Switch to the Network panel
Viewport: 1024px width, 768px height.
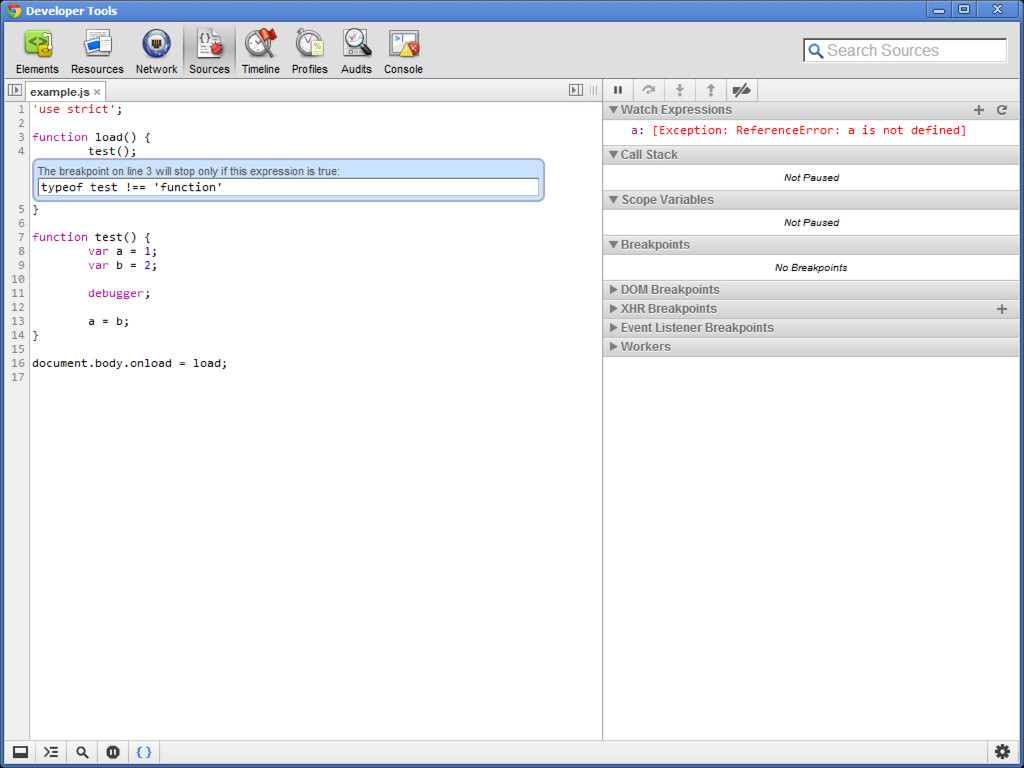click(156, 52)
